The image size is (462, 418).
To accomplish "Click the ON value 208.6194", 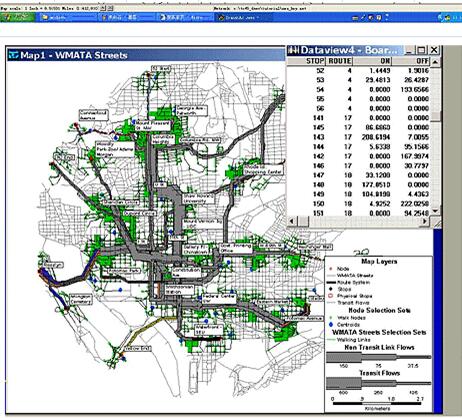I will (x=376, y=137).
